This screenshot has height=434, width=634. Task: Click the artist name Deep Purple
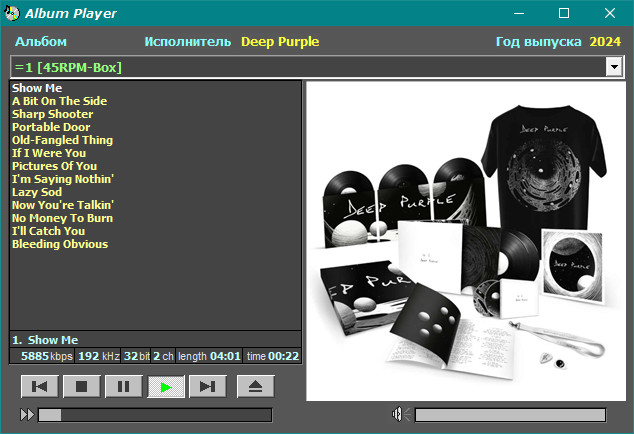point(280,41)
